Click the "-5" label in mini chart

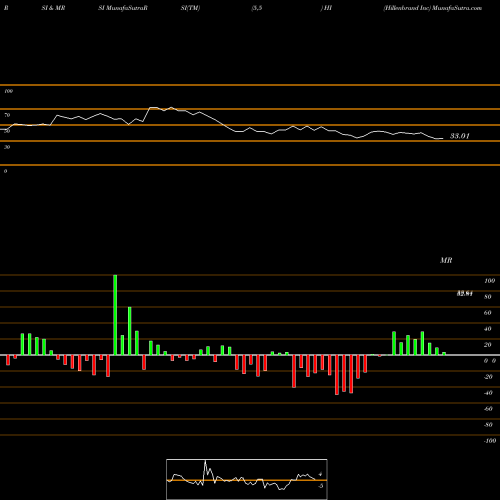tap(320, 486)
